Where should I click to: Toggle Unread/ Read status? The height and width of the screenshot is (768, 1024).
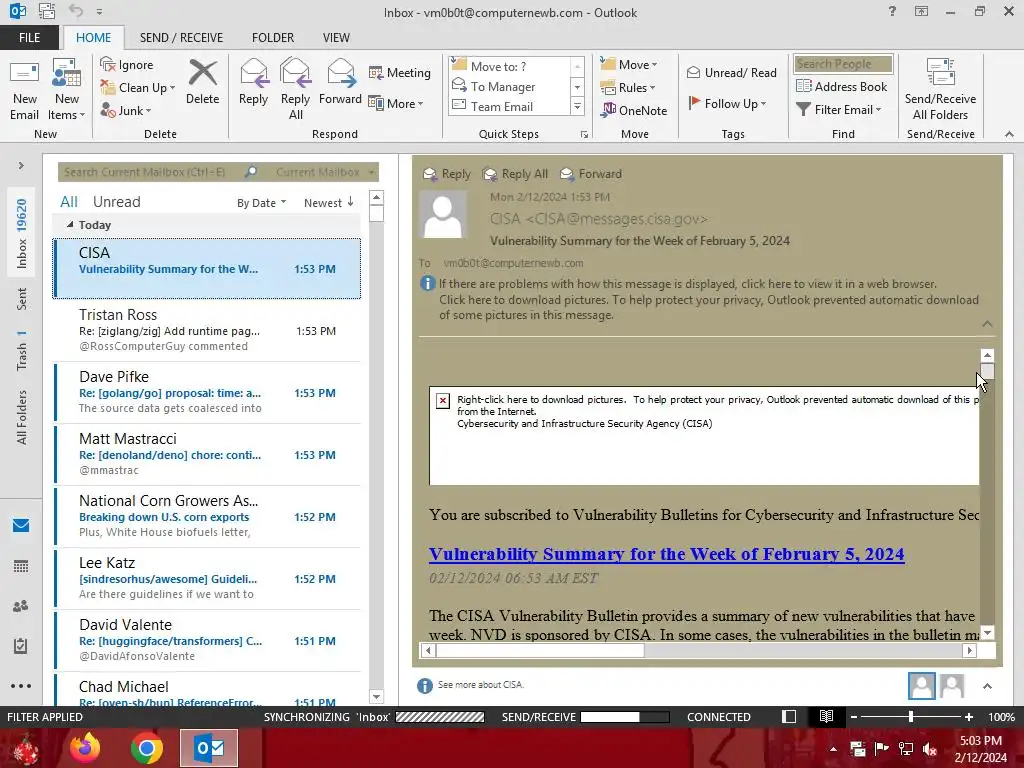[x=731, y=72]
